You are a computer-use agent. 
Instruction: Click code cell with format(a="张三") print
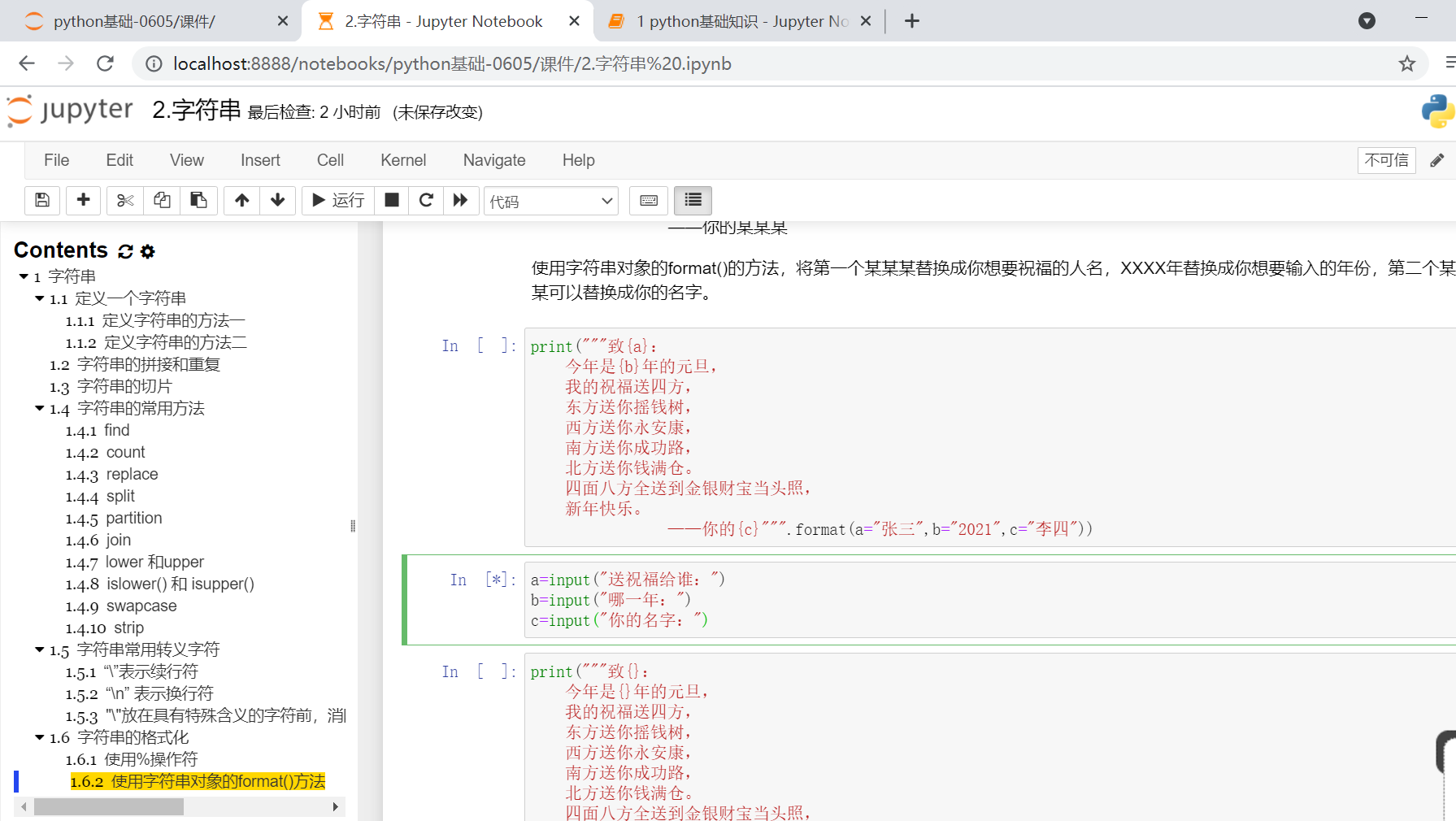(990, 437)
